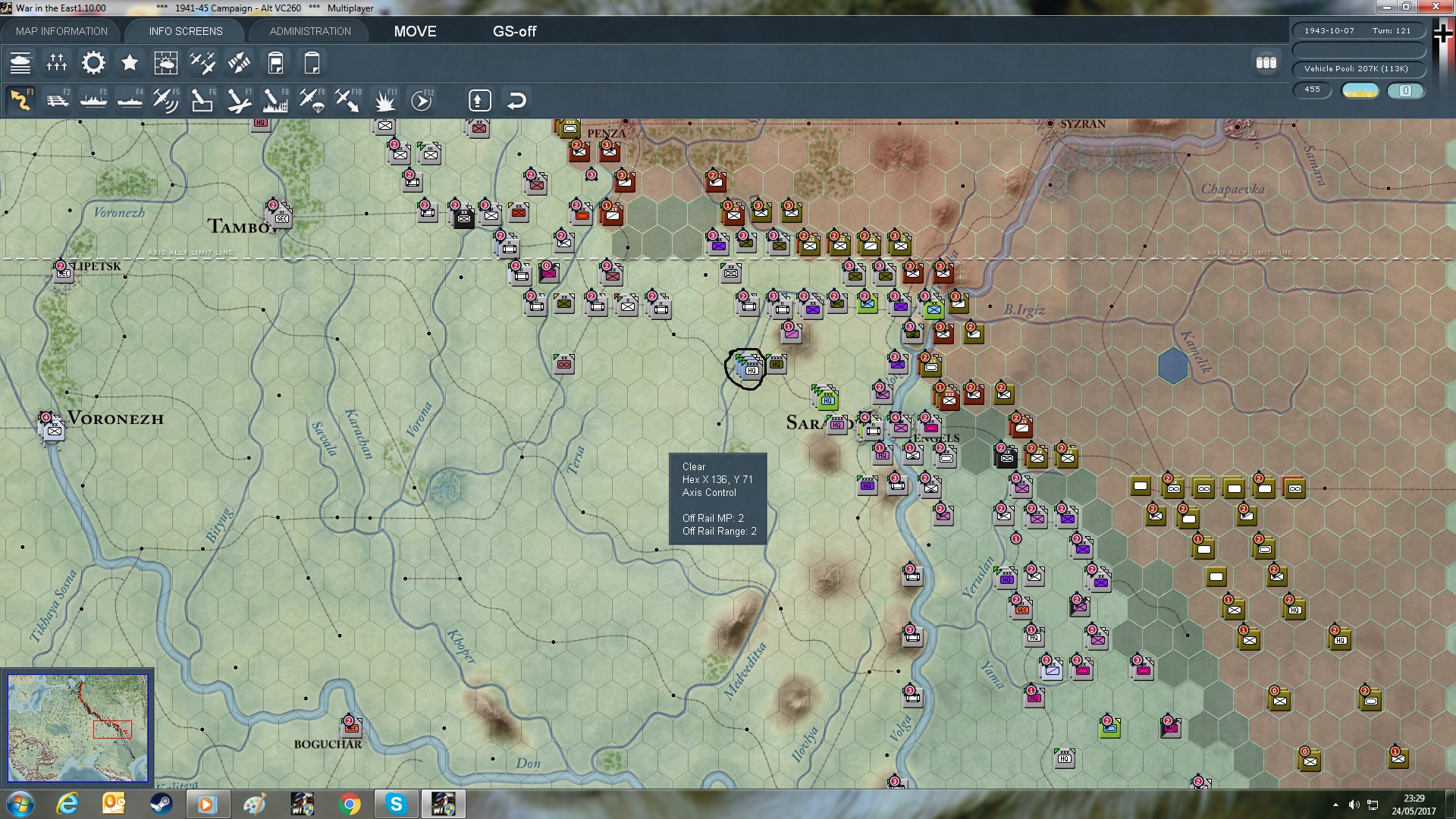The height and width of the screenshot is (819, 1456).
Task: Click the date and turn 121 display
Action: [x=1357, y=31]
